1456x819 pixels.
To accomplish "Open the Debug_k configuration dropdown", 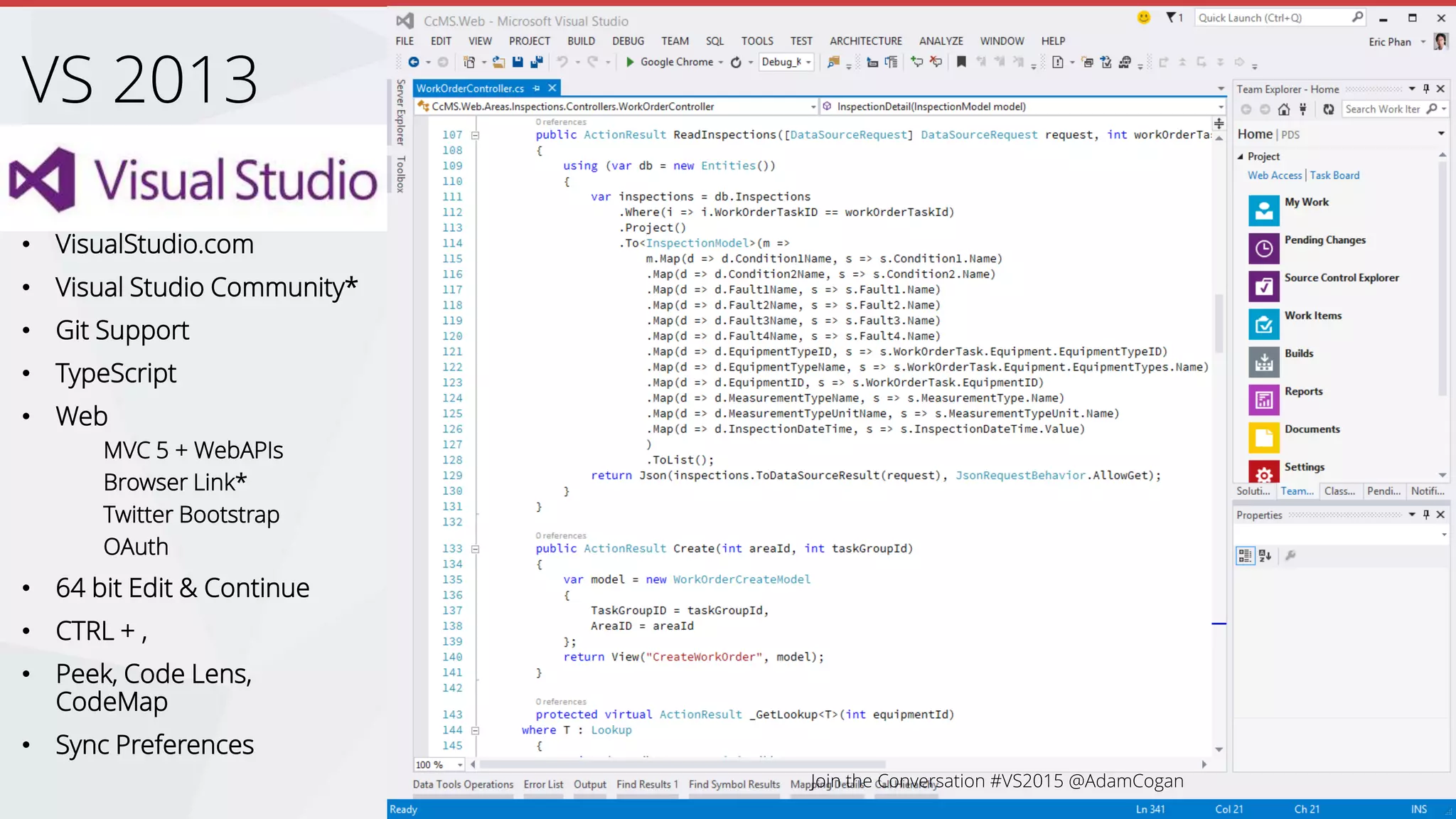I will coord(808,63).
